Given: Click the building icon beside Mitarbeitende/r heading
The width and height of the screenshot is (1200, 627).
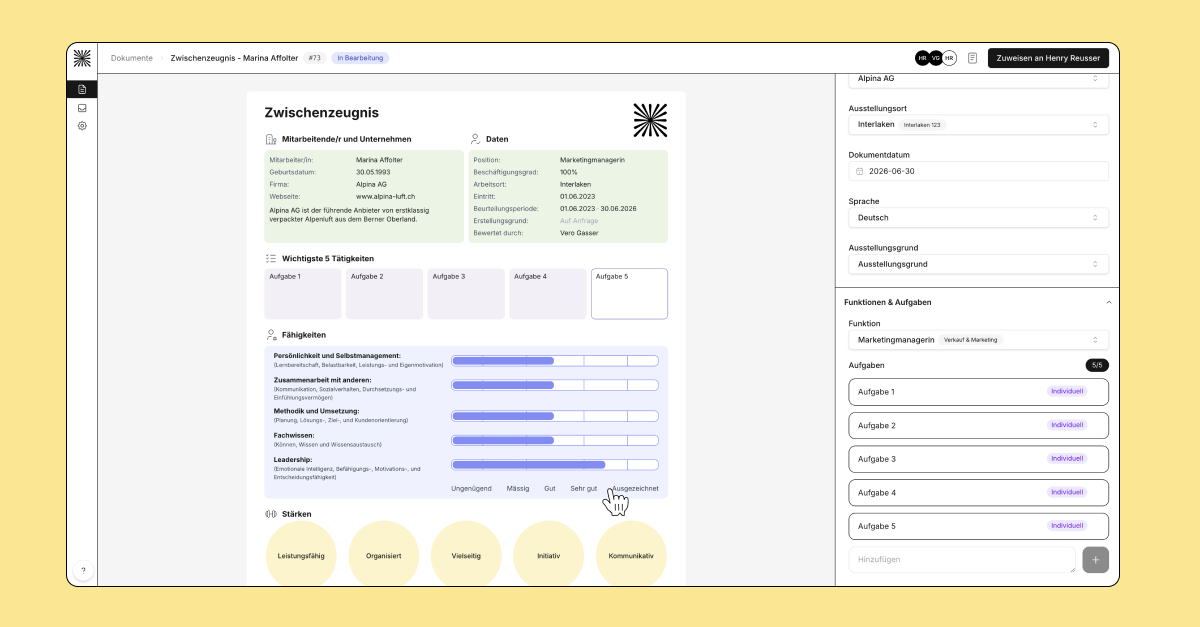Looking at the screenshot, I should 271,139.
